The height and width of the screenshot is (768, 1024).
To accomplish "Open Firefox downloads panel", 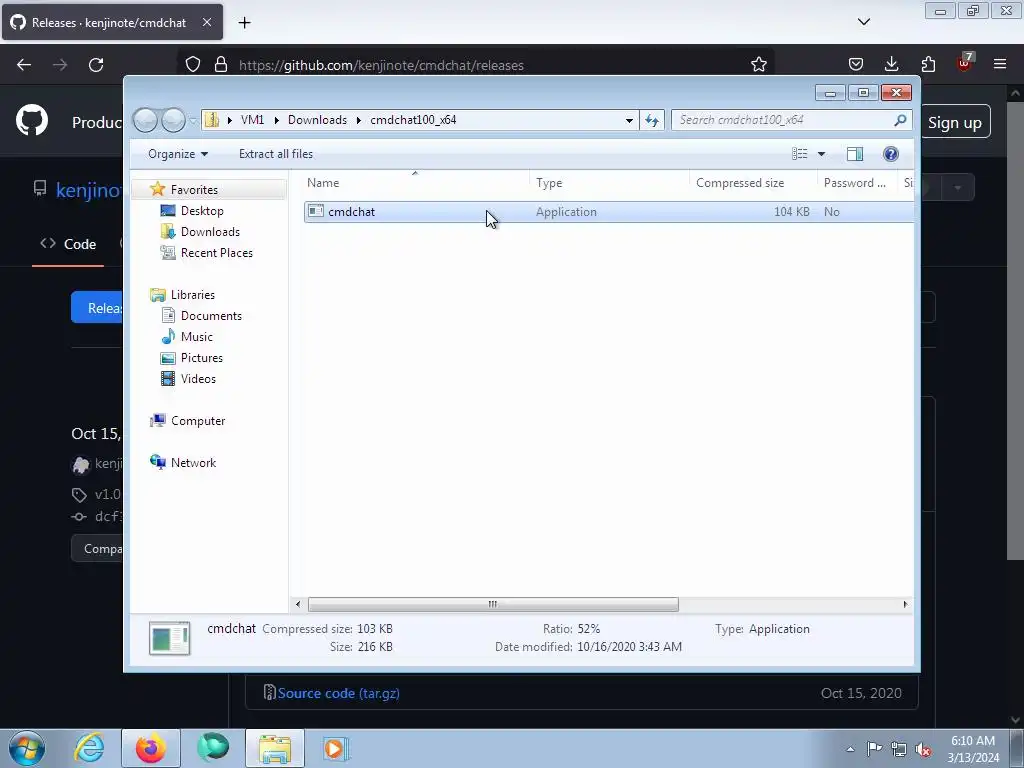I will 891,64.
